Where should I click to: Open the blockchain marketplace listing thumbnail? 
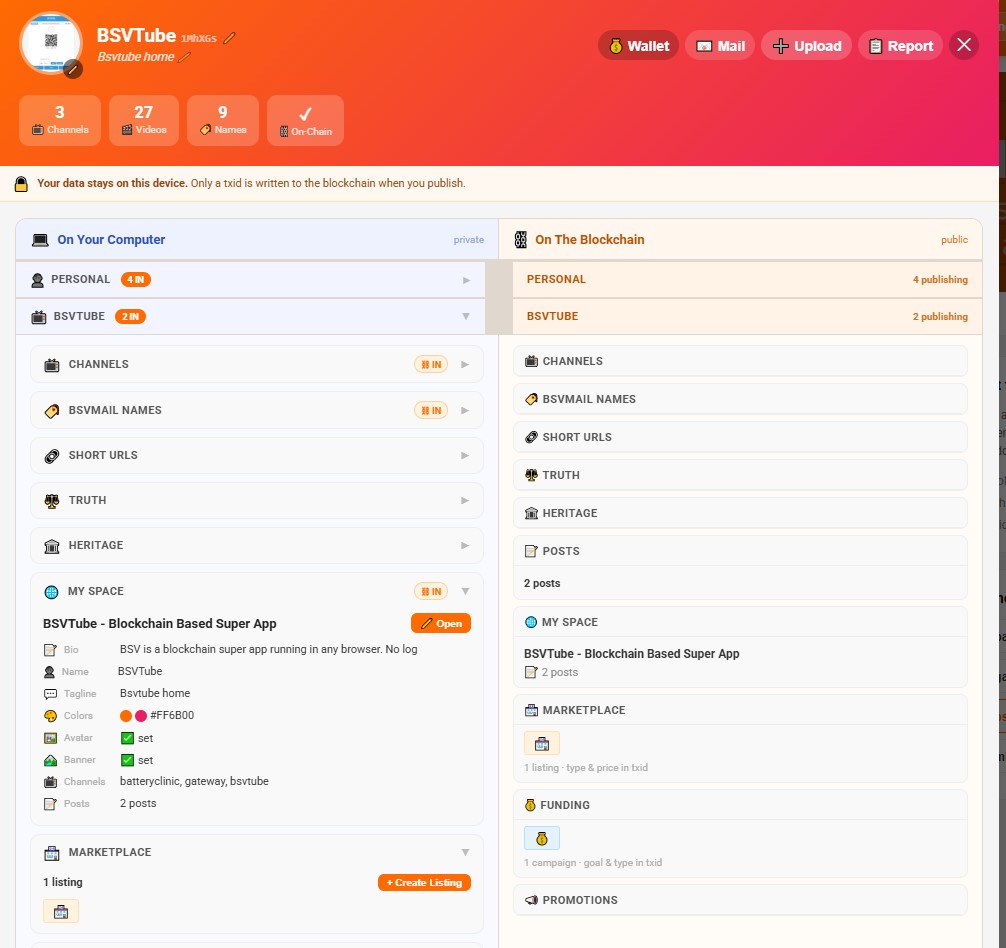542,743
